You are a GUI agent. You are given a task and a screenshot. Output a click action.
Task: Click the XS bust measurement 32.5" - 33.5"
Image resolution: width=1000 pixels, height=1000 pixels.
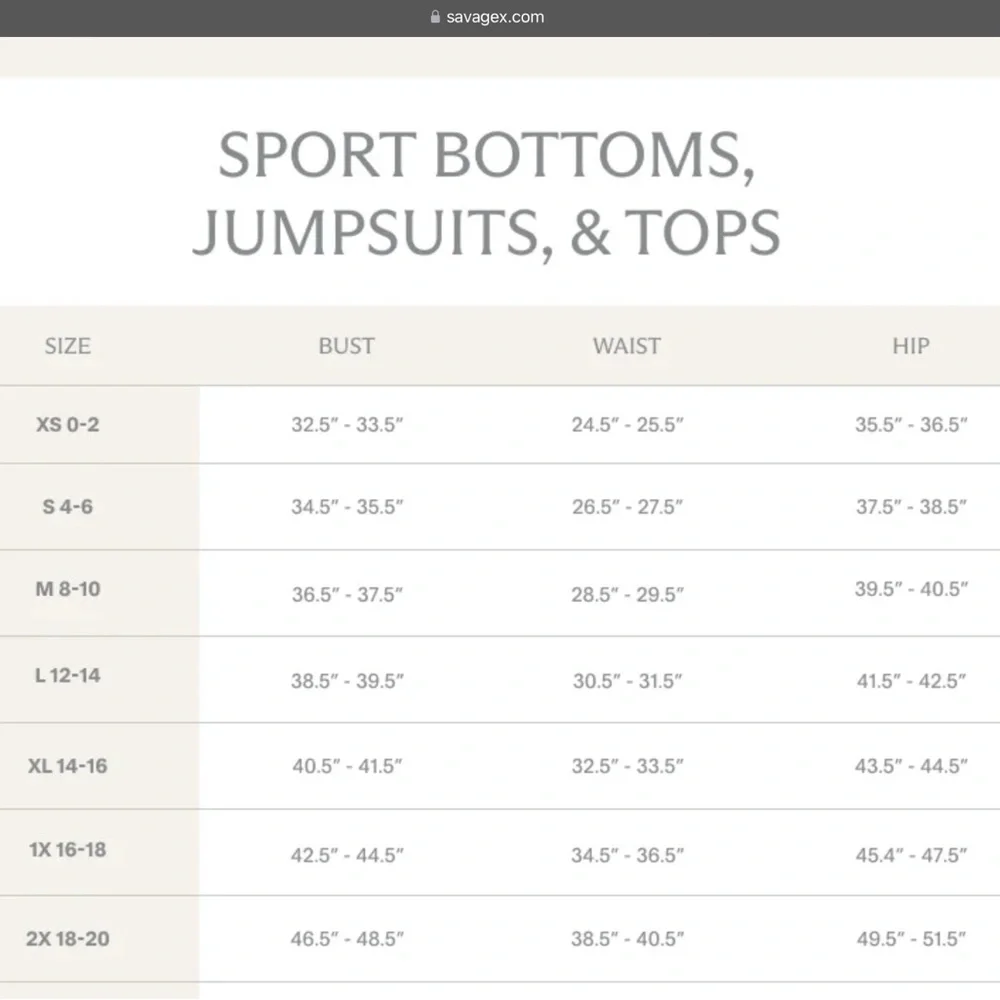point(347,425)
